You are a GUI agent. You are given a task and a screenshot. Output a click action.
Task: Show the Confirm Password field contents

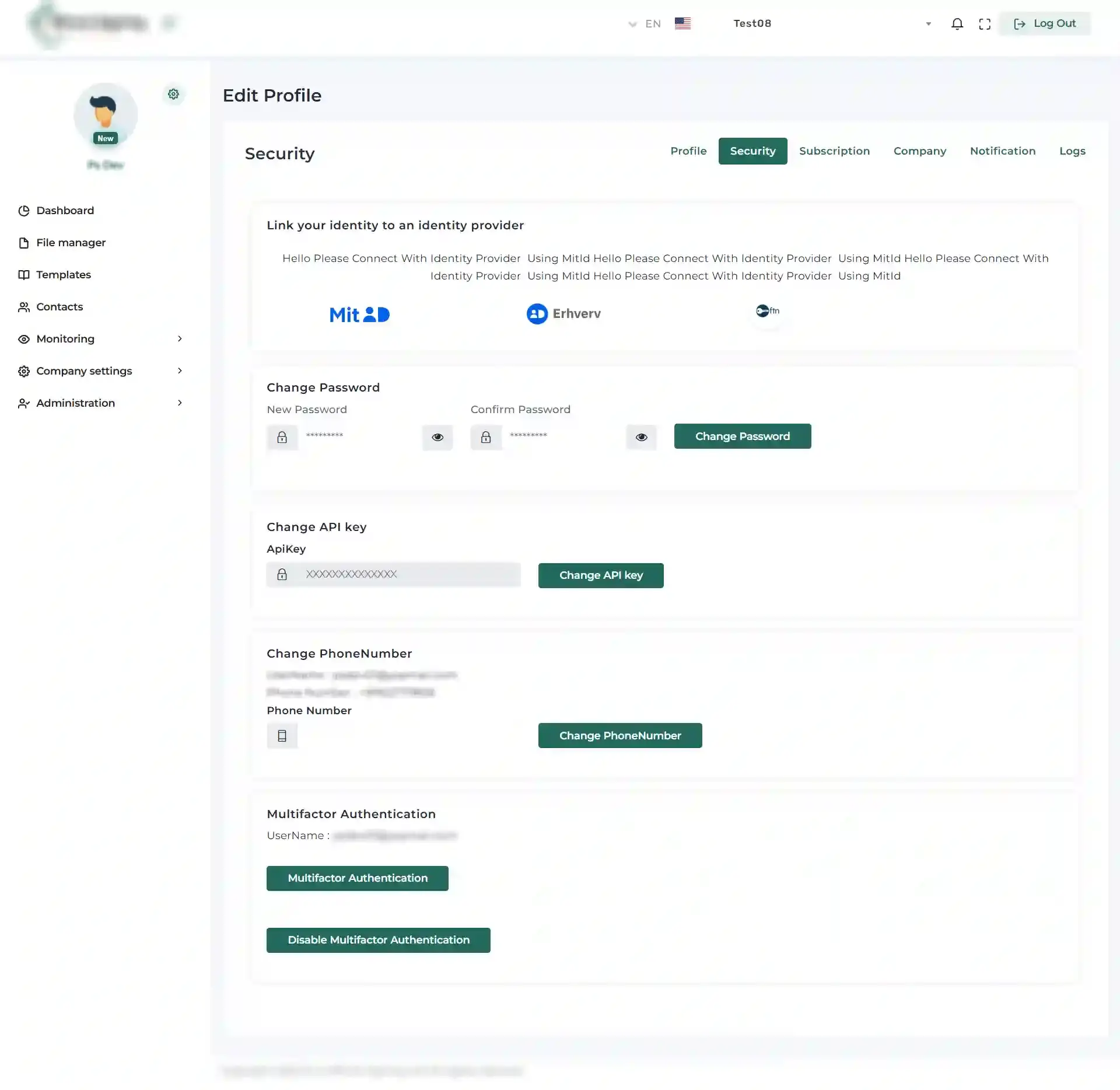click(641, 437)
